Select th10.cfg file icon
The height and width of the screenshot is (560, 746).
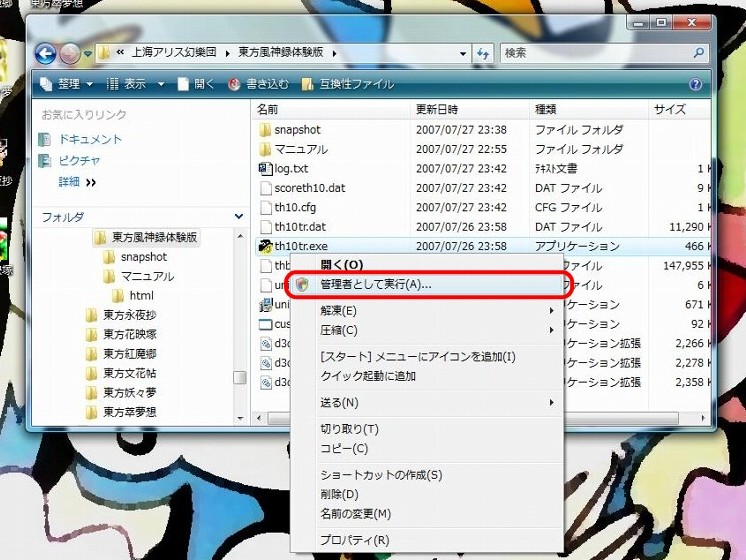[x=265, y=208]
